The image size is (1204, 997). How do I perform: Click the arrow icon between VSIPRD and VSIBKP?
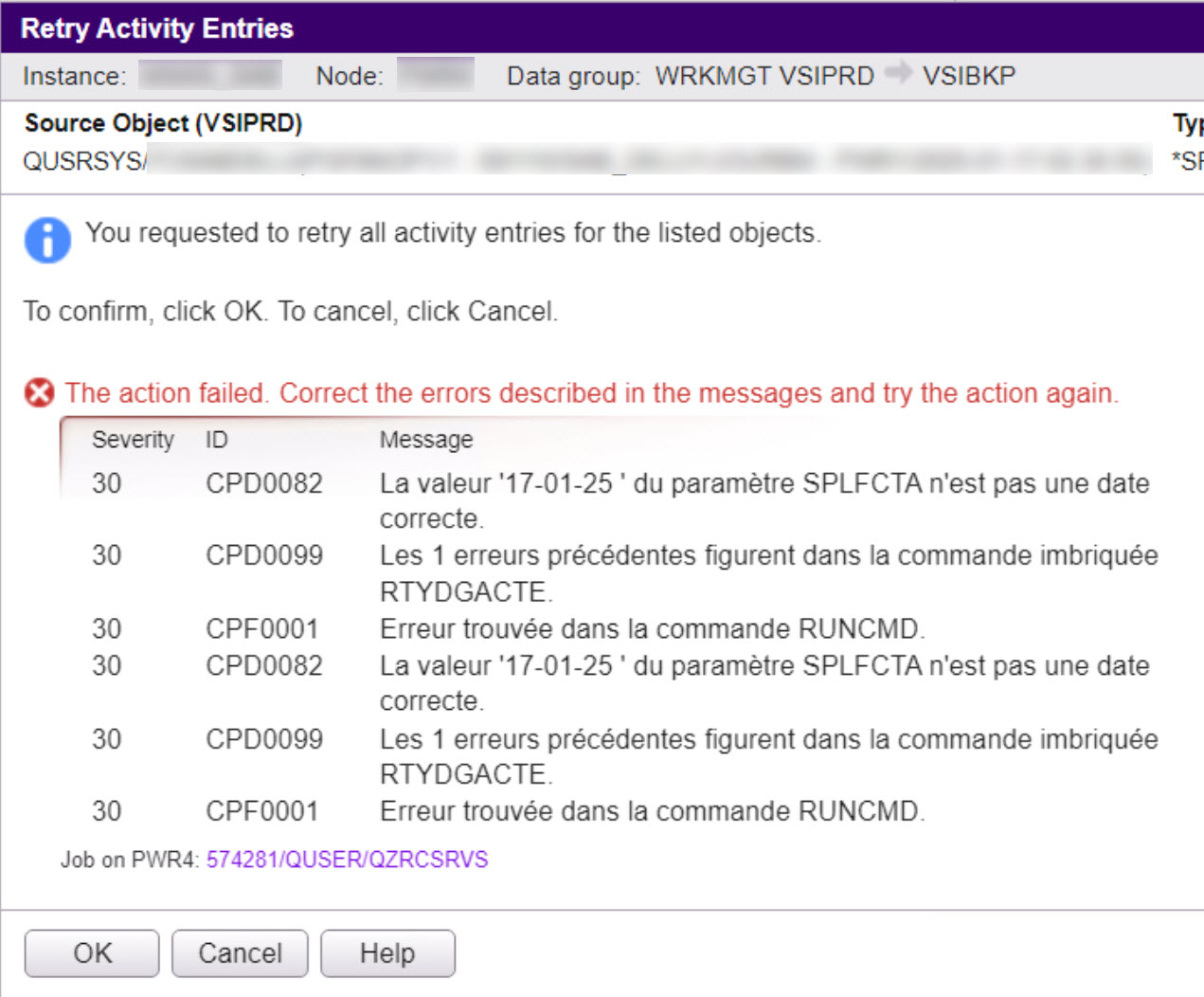(899, 74)
